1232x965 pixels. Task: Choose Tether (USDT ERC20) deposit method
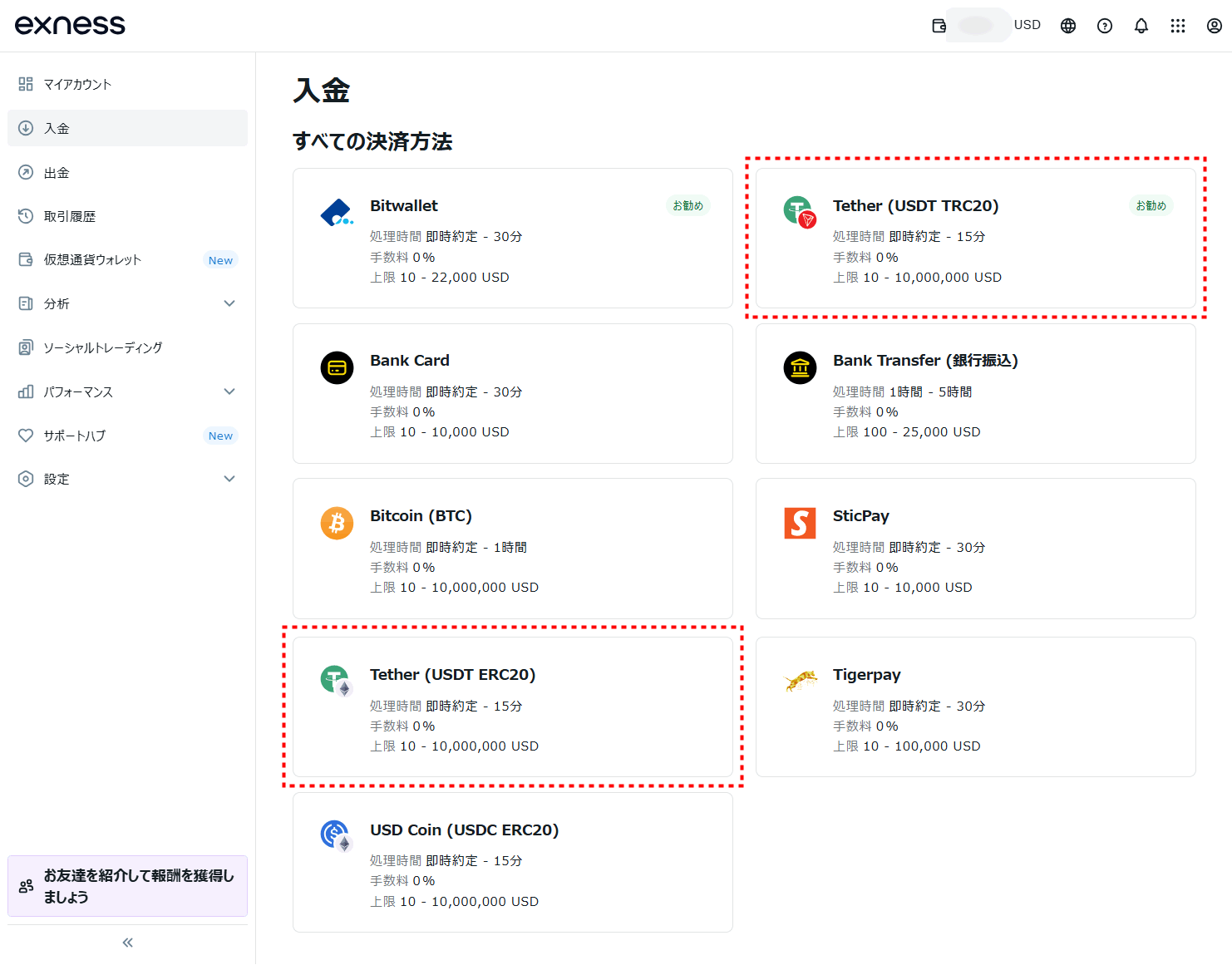click(x=512, y=707)
